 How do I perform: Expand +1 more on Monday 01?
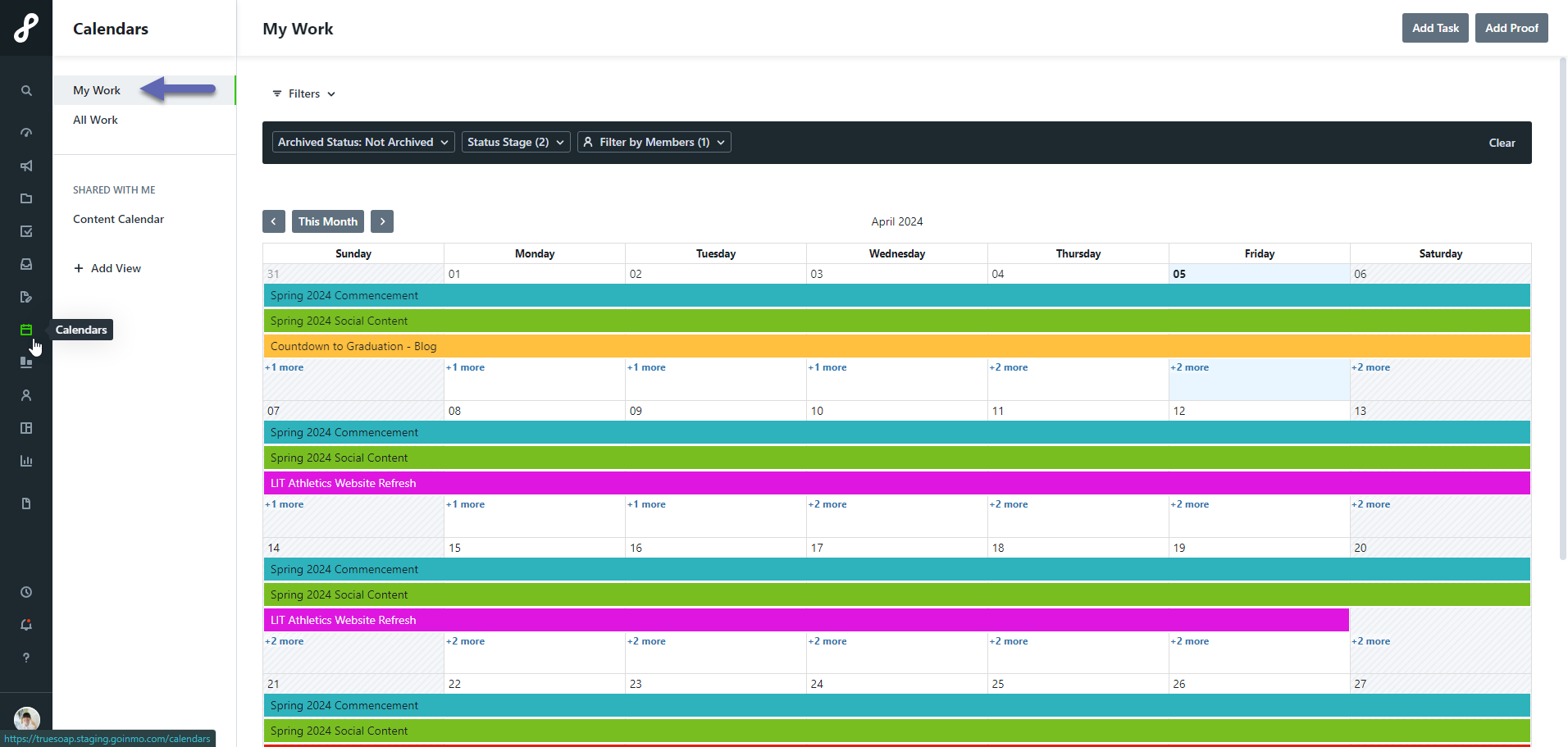pyautogui.click(x=466, y=367)
